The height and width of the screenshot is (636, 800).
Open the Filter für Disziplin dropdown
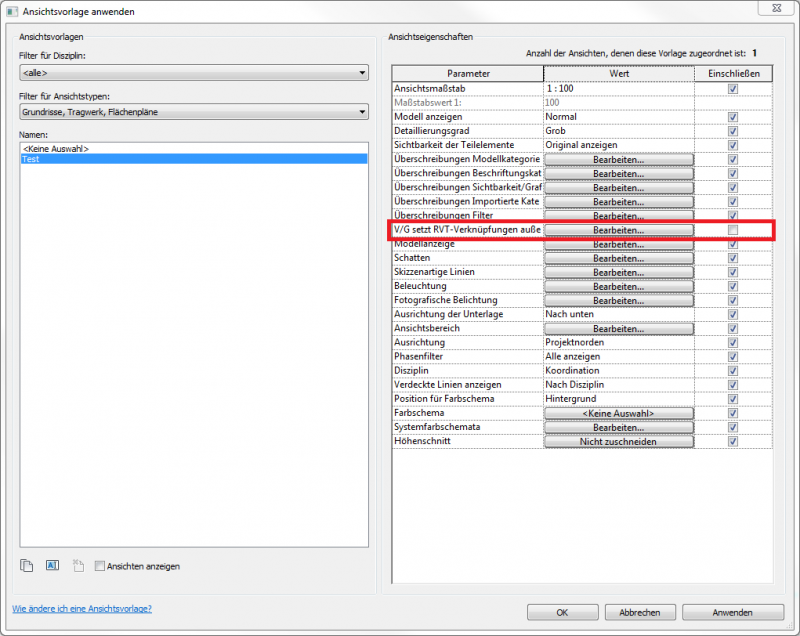coord(194,73)
